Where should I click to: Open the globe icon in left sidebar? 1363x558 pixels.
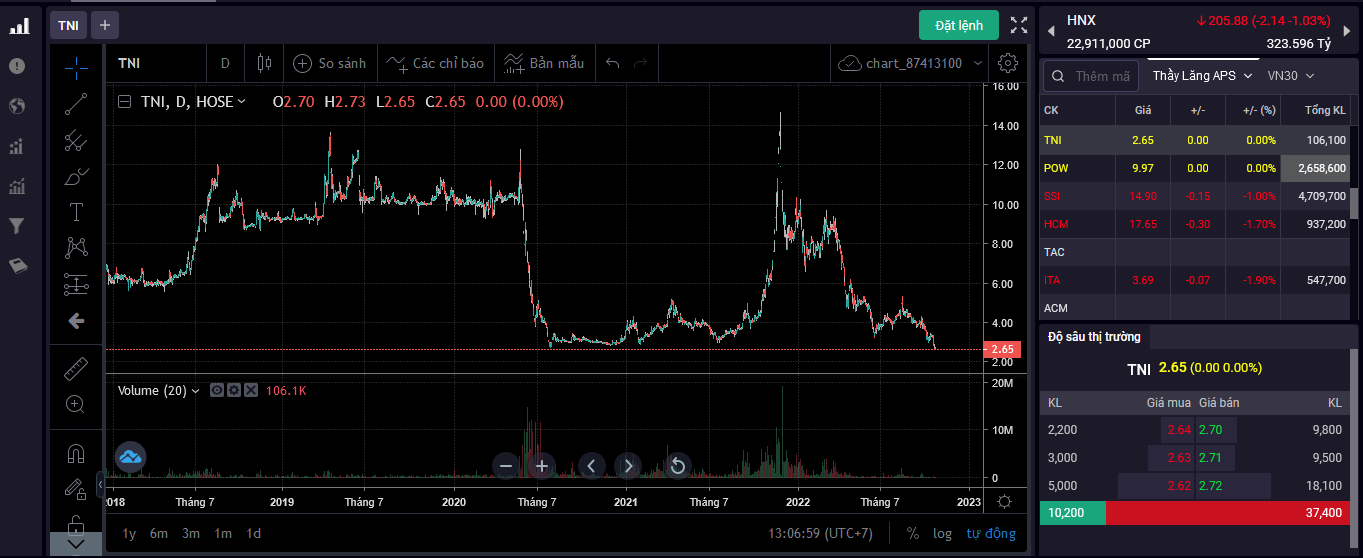16,106
